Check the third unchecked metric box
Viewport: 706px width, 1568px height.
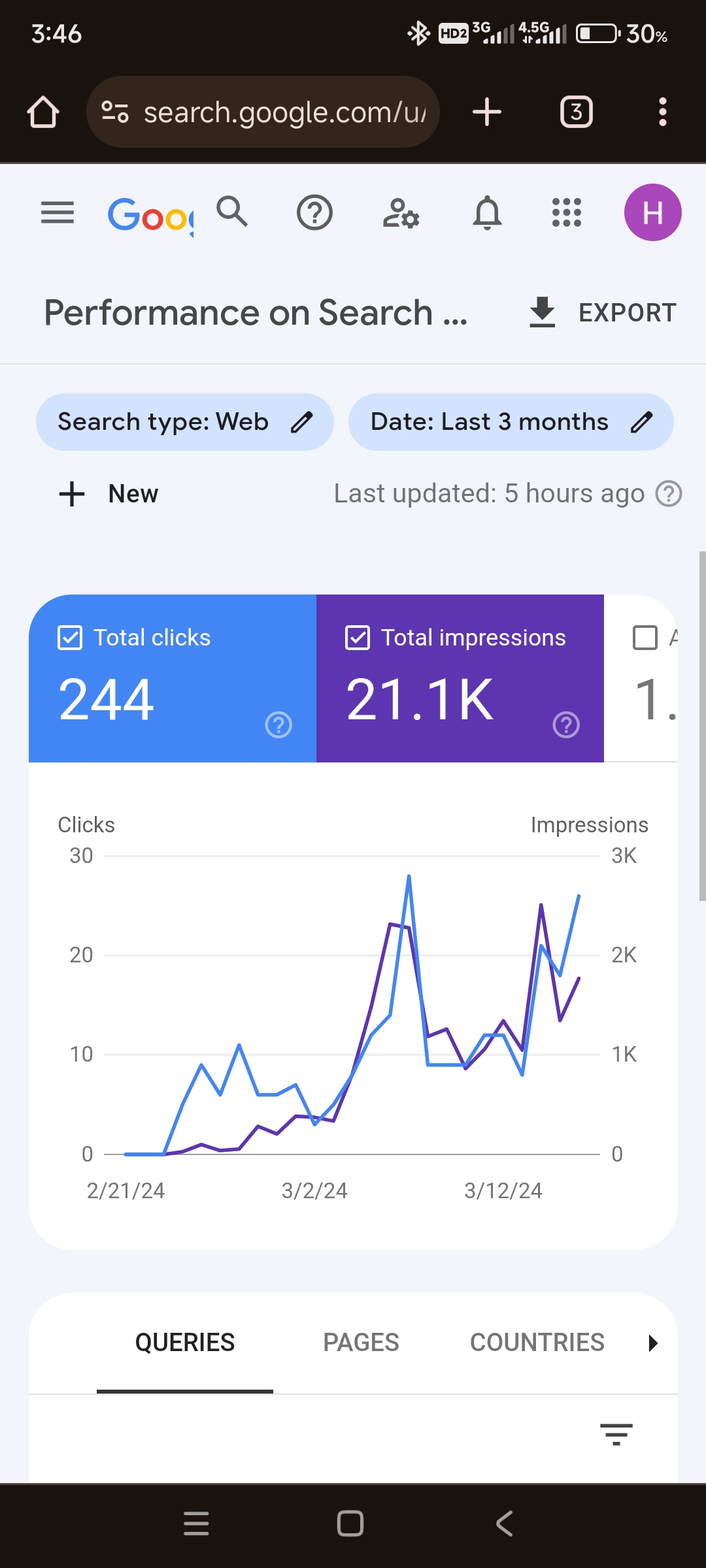click(645, 638)
